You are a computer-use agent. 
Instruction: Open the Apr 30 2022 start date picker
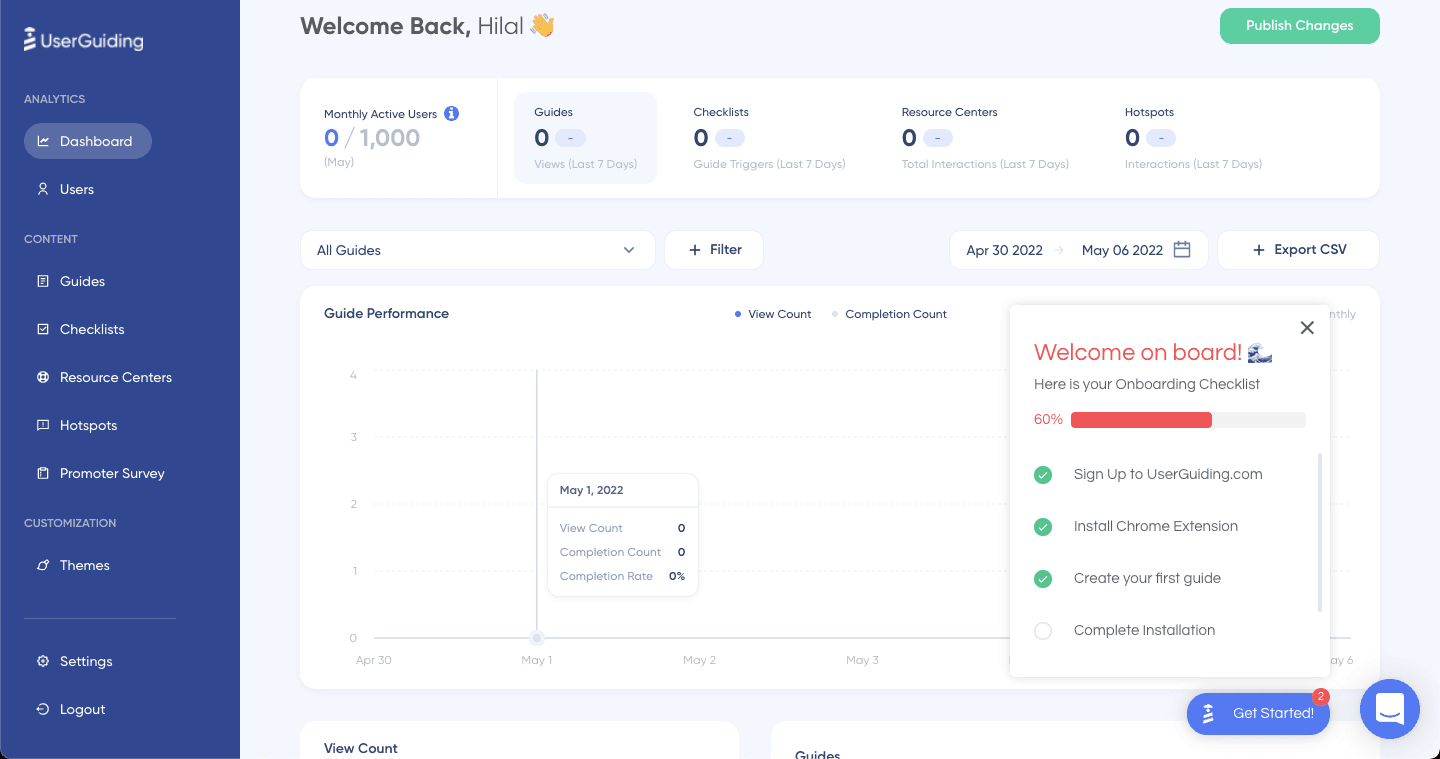pos(1004,250)
